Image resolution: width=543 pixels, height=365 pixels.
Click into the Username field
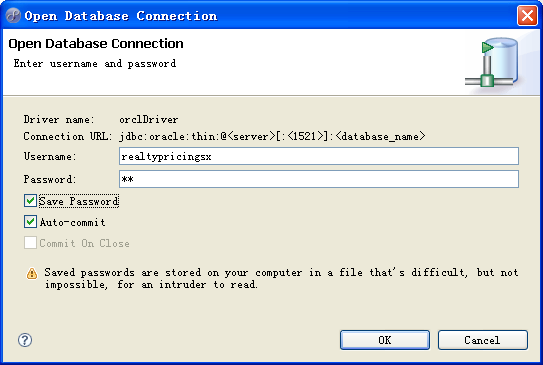point(319,156)
